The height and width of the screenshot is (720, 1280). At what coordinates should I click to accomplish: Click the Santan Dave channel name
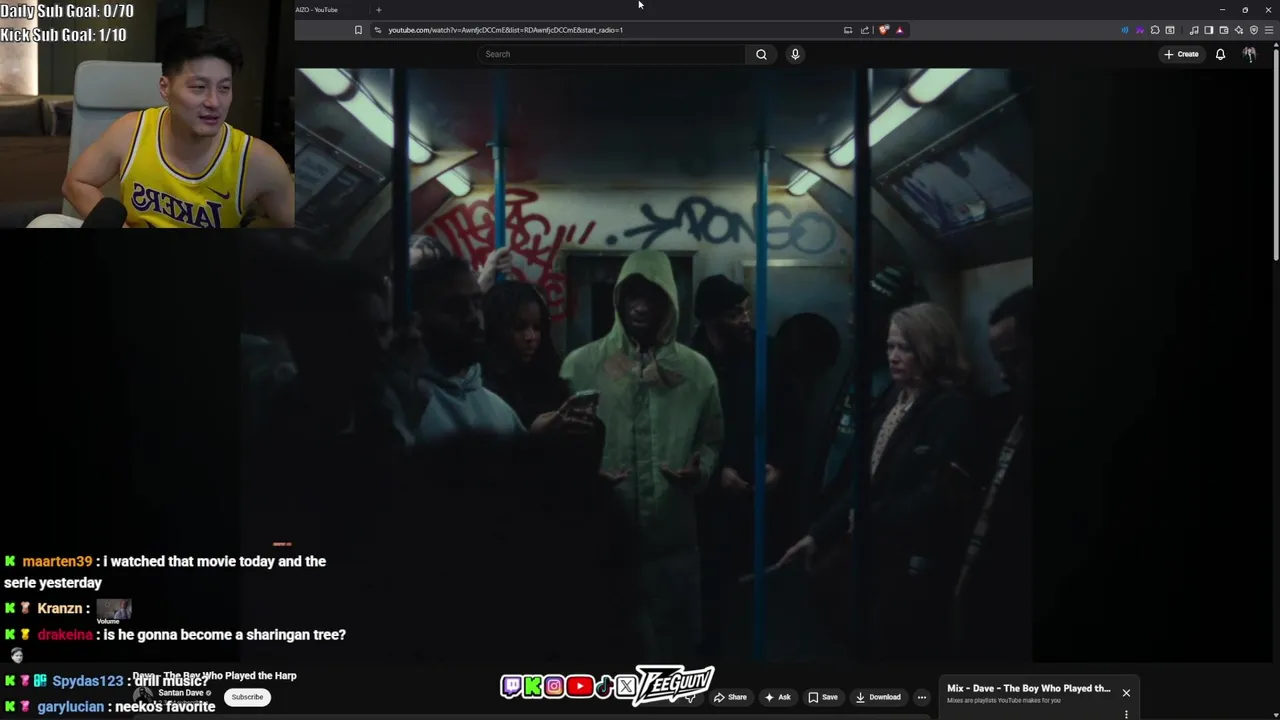[x=182, y=693]
